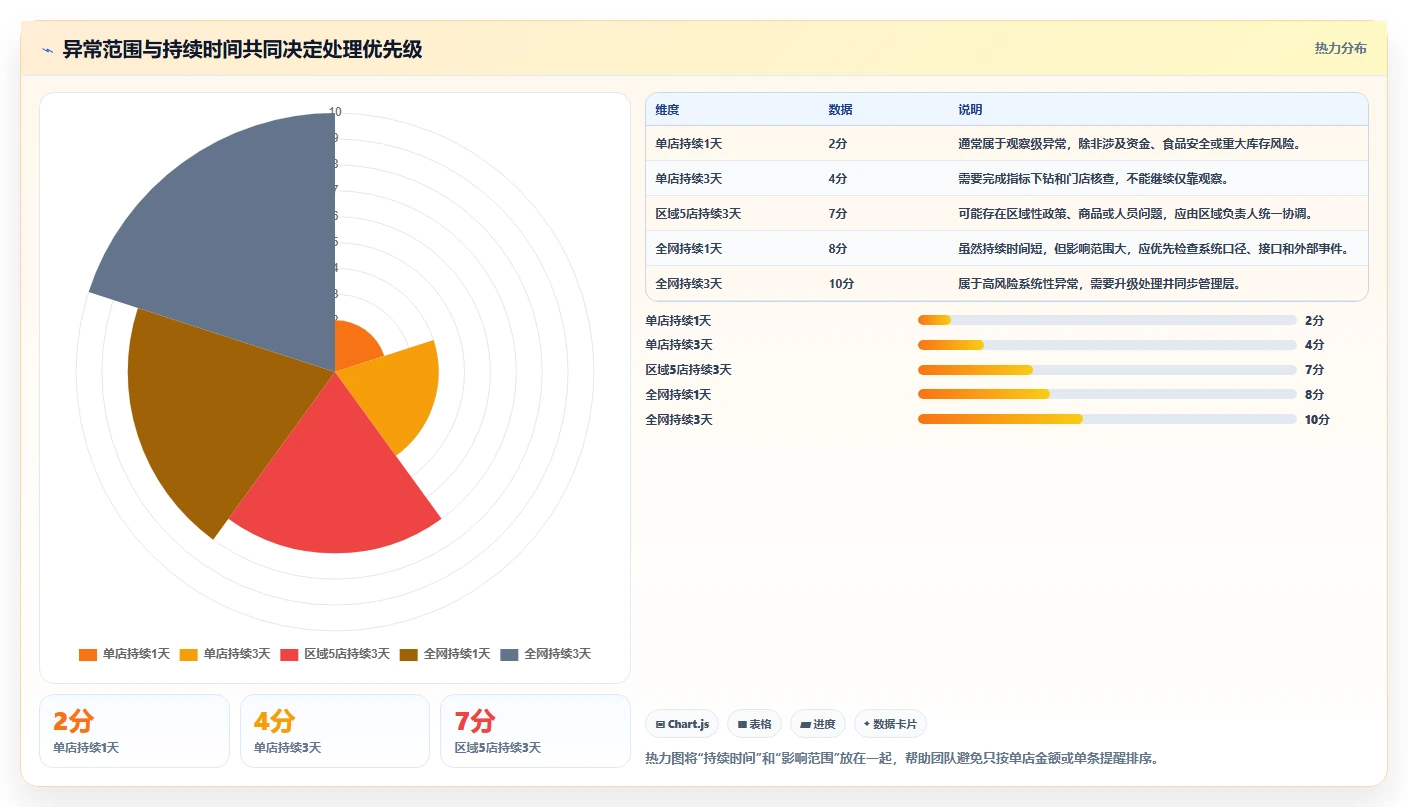Image resolution: width=1408 pixels, height=807 pixels.
Task: Click the 10分 cell in the table
Action: click(x=841, y=284)
